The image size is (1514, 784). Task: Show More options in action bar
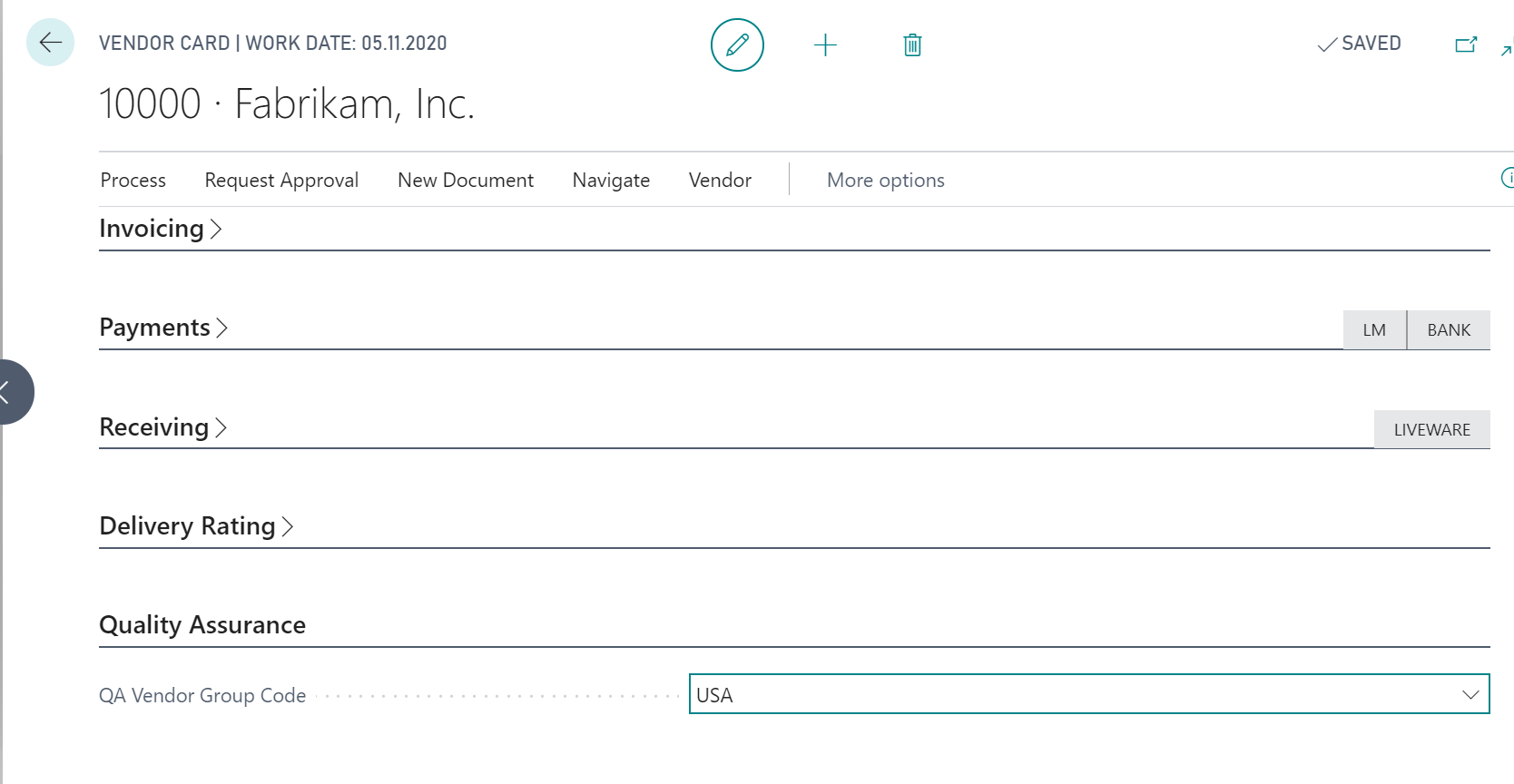tap(886, 180)
